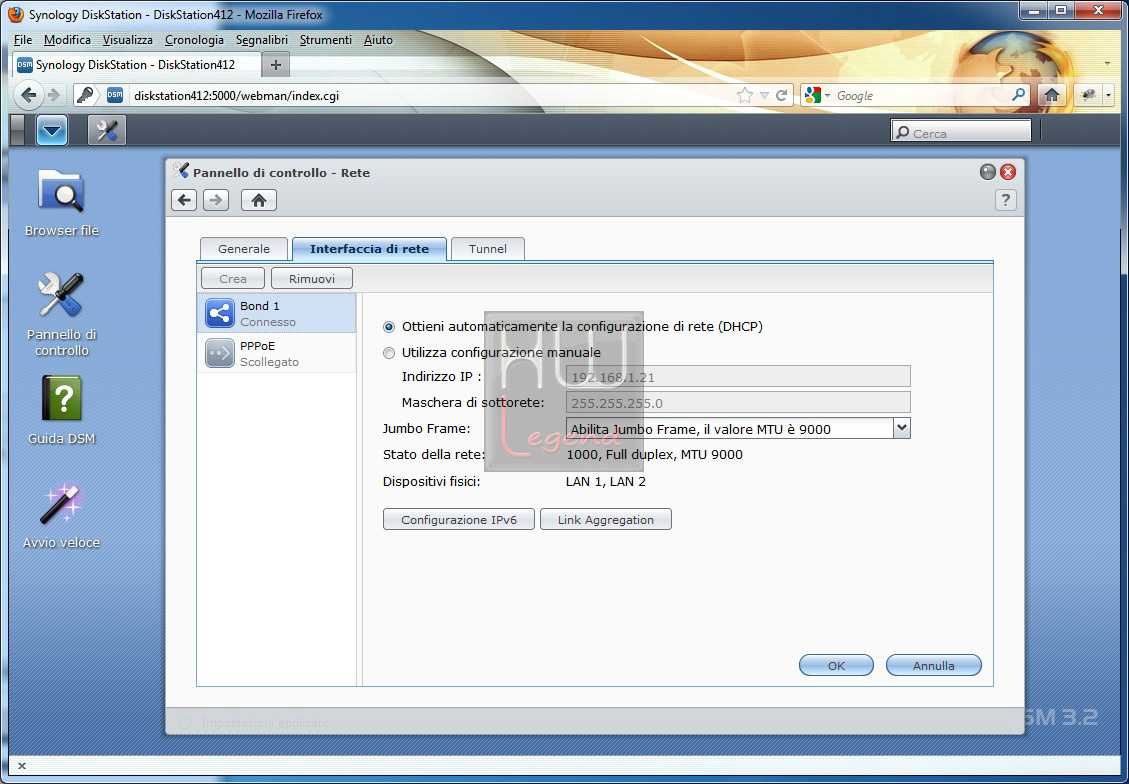This screenshot has height=784, width=1129.
Task: Expand the Jumbo Frame dropdown
Action: (x=901, y=428)
